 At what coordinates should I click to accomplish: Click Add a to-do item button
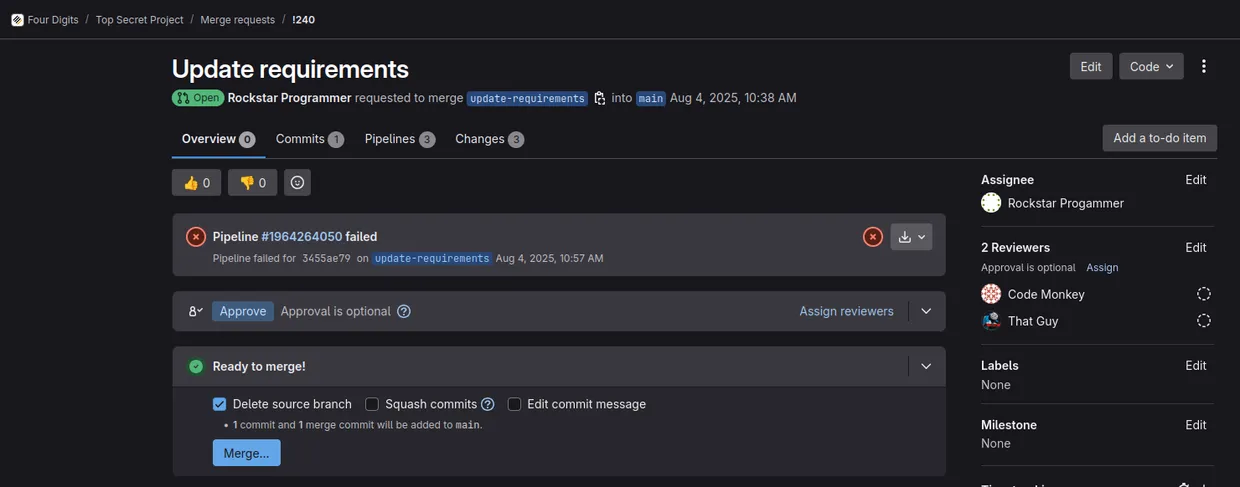tap(1160, 138)
